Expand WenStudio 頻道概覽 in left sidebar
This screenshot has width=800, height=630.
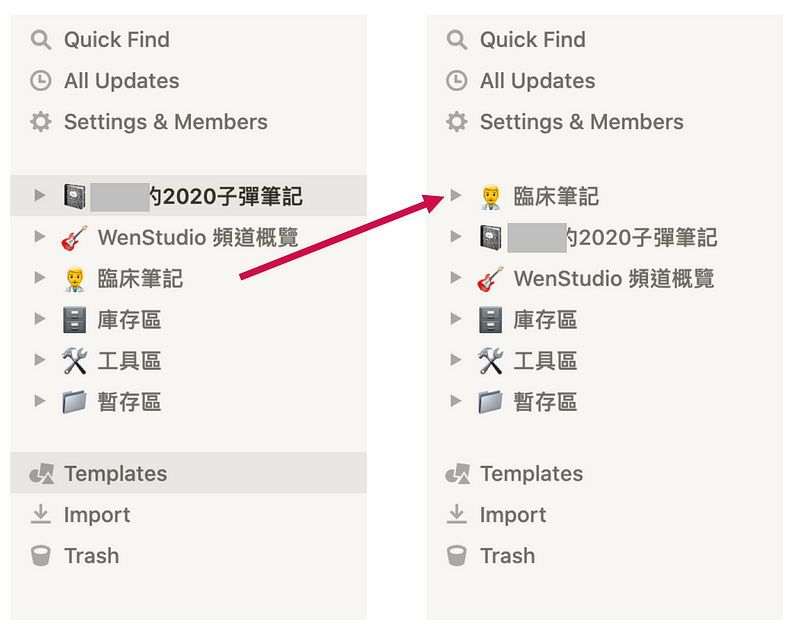point(40,237)
